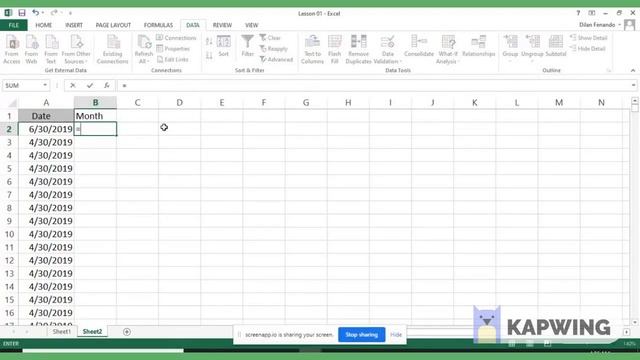Click the Insert Function fx icon
Screen dimensions: 640x360
pyautogui.click(x=107, y=85)
